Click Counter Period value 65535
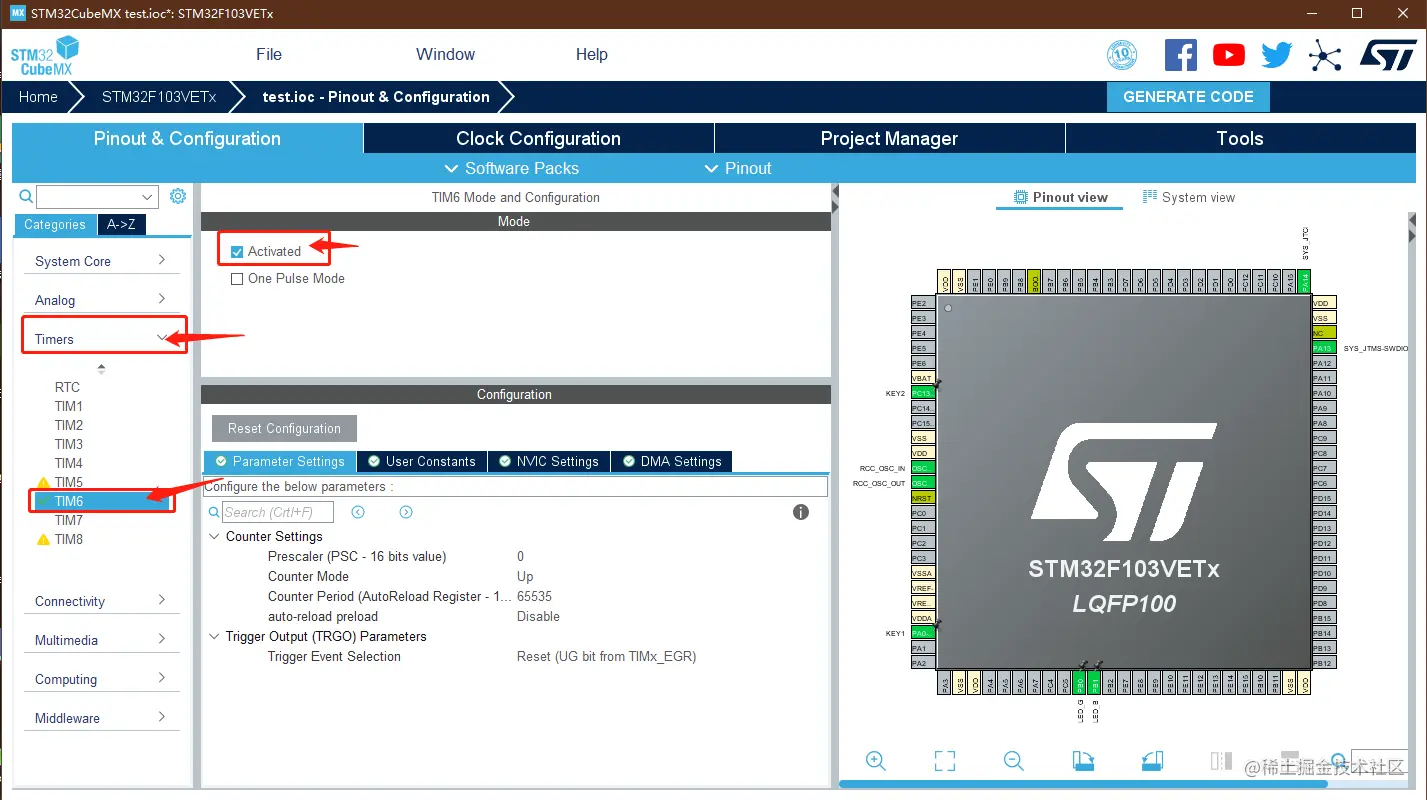 [x=535, y=597]
